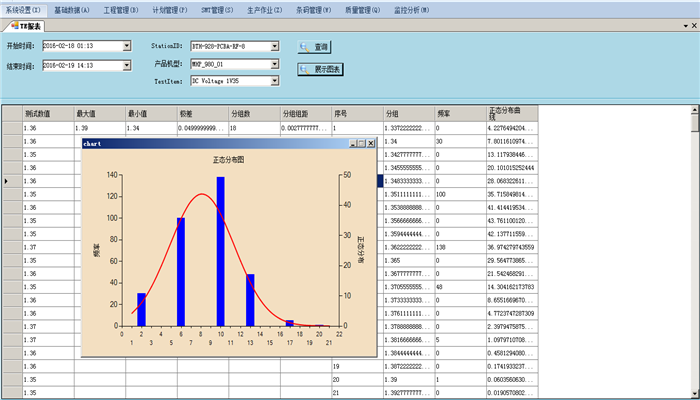Open the 计划管理(P) menu
700x400 pixels.
(x=170, y=10)
